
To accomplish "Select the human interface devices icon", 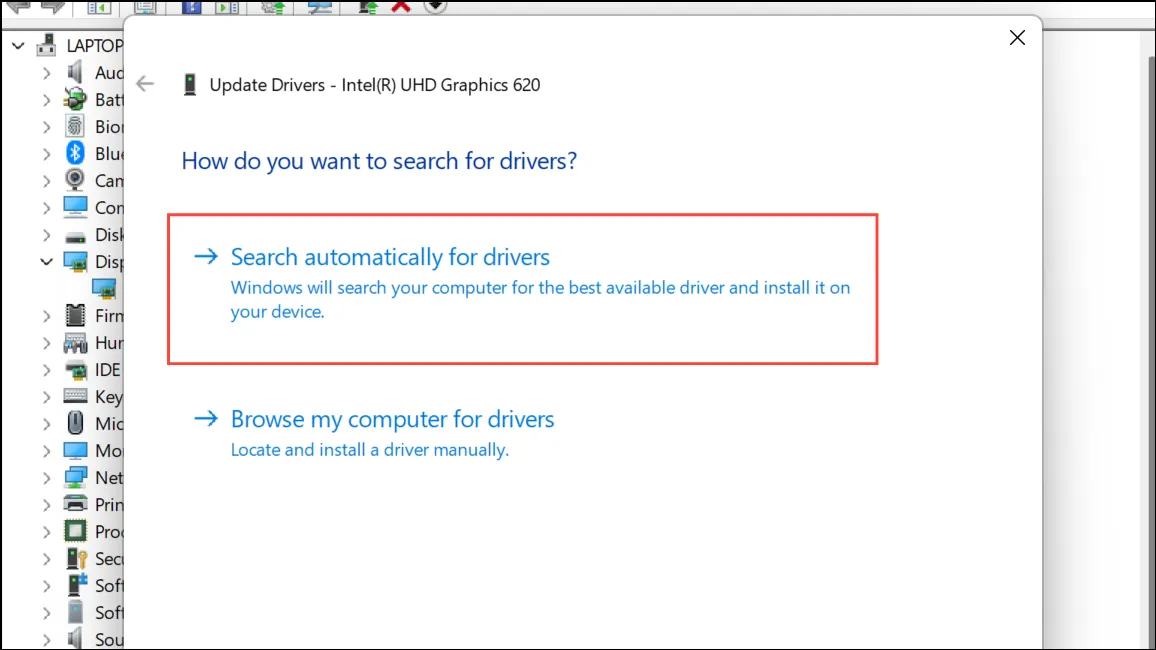I will [74, 343].
